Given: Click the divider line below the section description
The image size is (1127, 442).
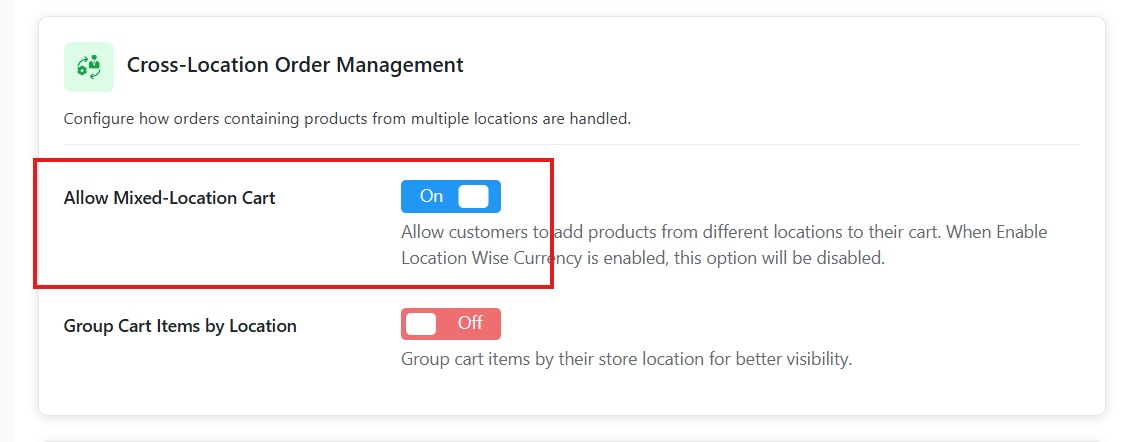Looking at the screenshot, I should [571, 144].
